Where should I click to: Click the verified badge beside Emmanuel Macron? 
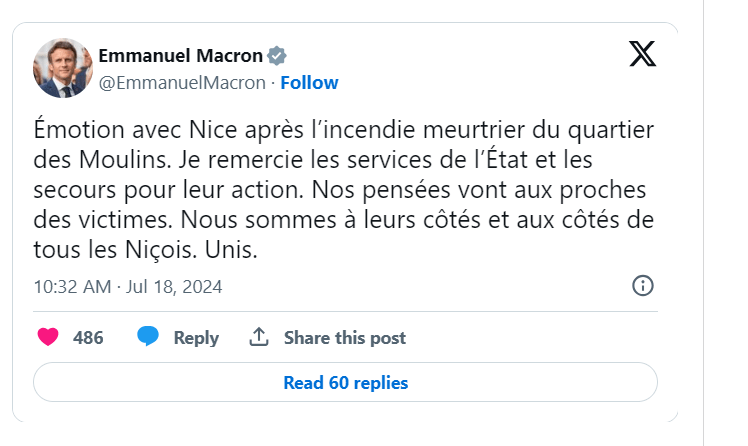[x=277, y=55]
